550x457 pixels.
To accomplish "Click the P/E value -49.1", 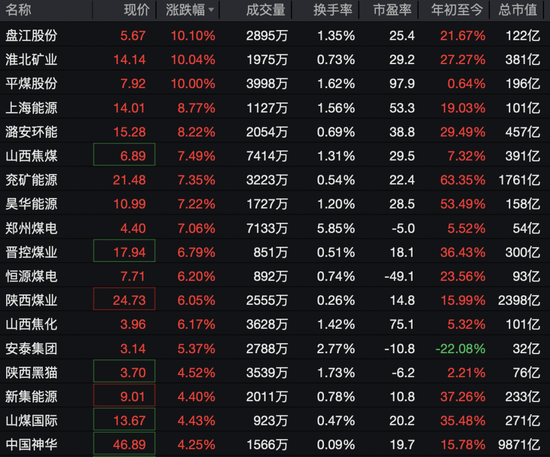I will [400, 276].
